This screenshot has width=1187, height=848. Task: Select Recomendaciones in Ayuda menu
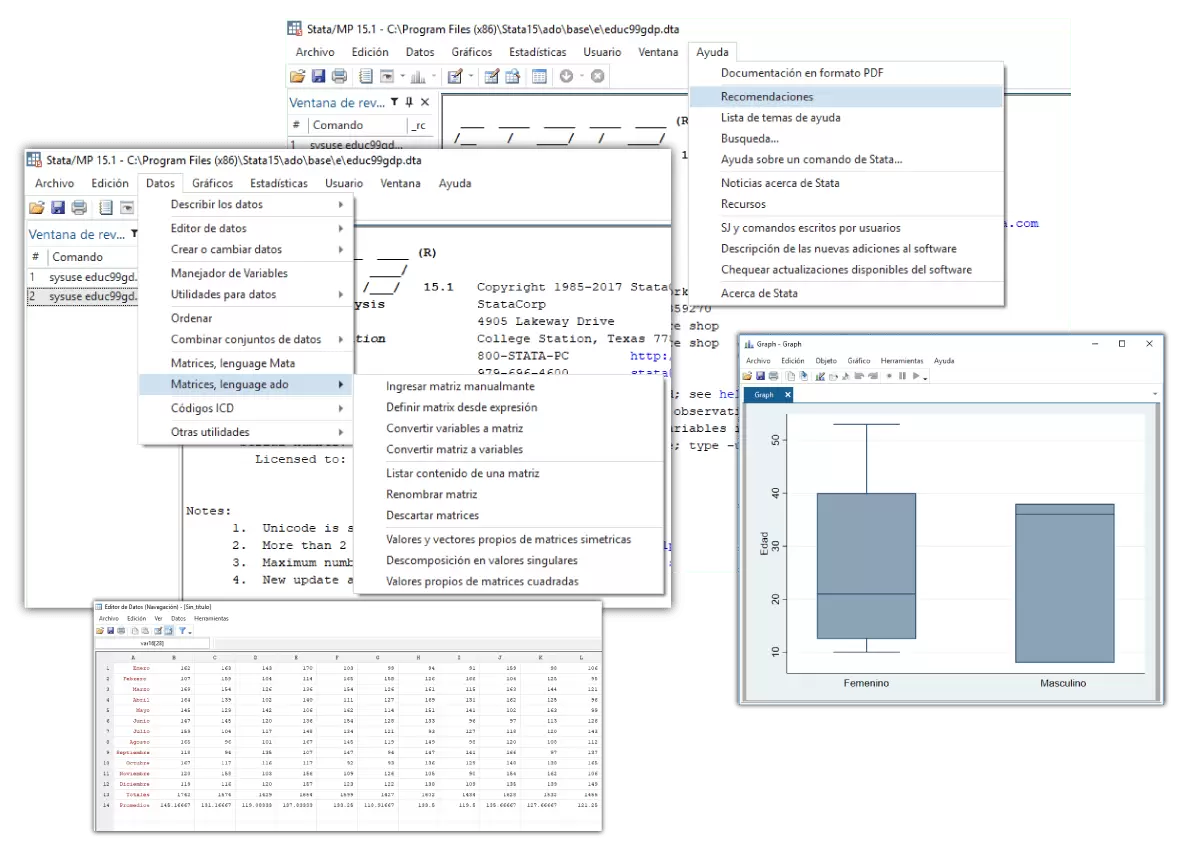pyautogui.click(x=846, y=96)
